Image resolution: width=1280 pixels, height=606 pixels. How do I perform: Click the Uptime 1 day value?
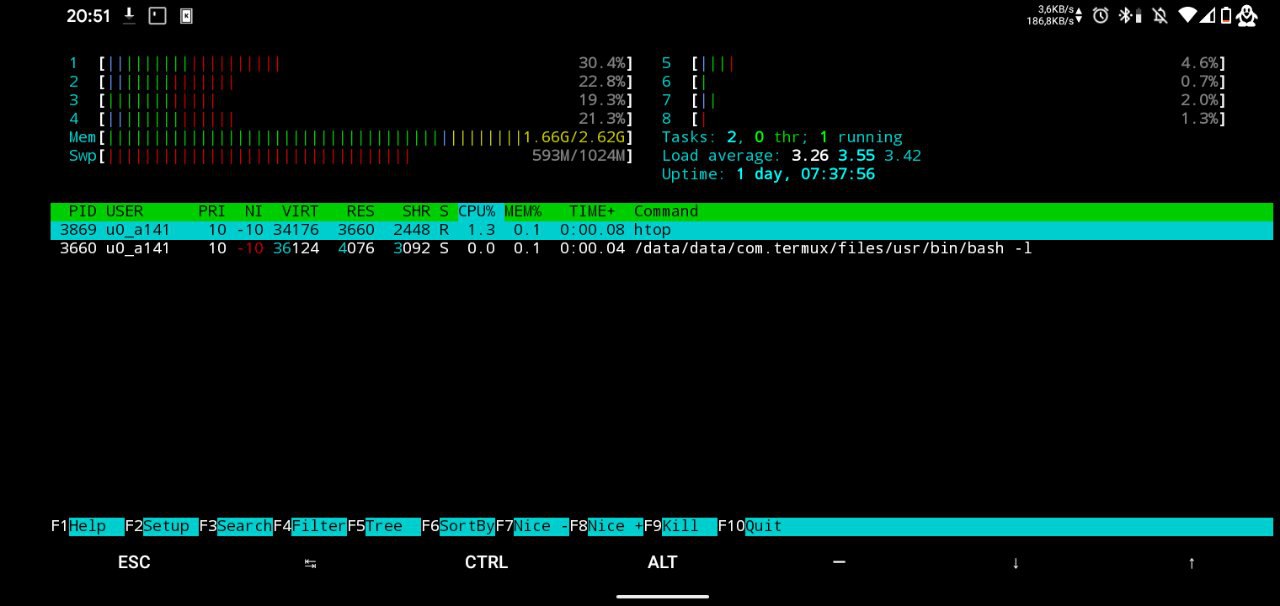point(805,174)
